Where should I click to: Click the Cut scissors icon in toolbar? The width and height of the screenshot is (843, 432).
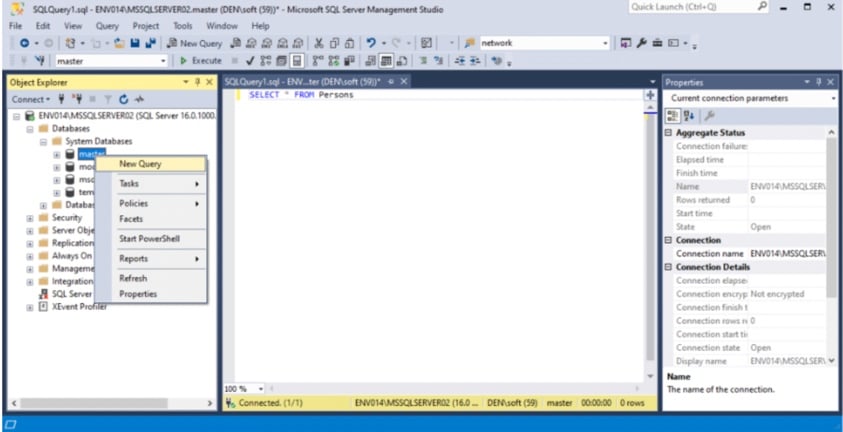click(x=319, y=43)
